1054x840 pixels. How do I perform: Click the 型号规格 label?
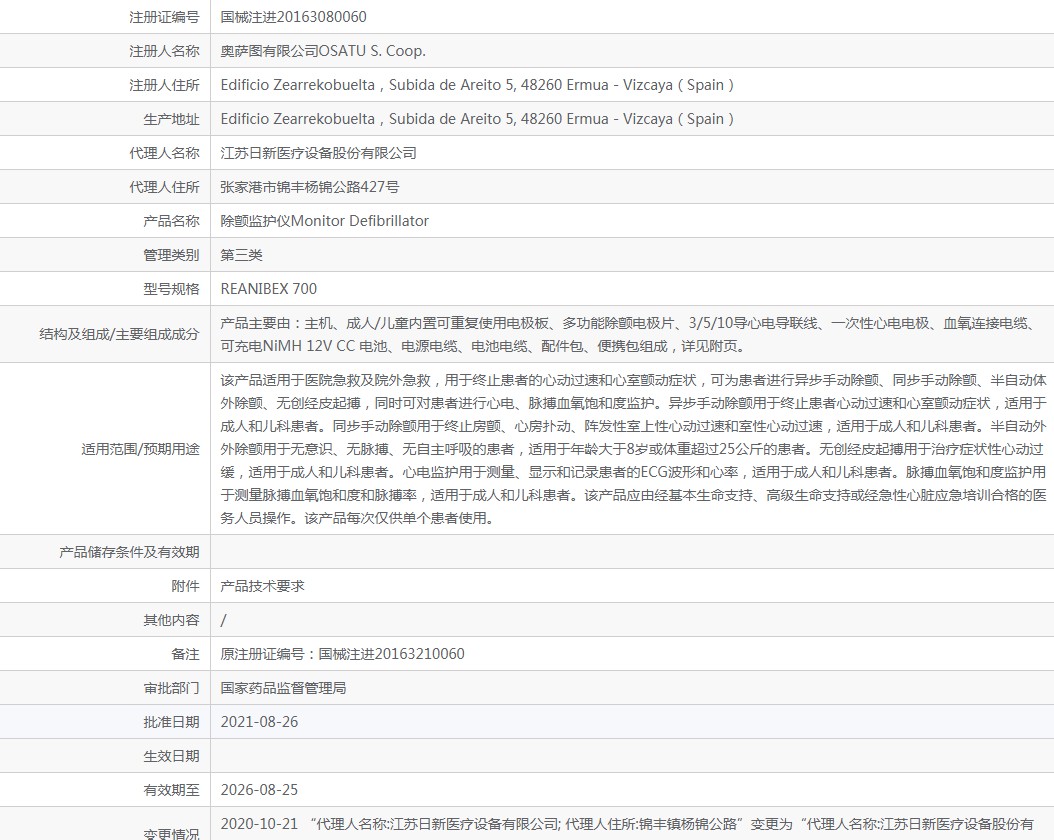click(x=171, y=289)
